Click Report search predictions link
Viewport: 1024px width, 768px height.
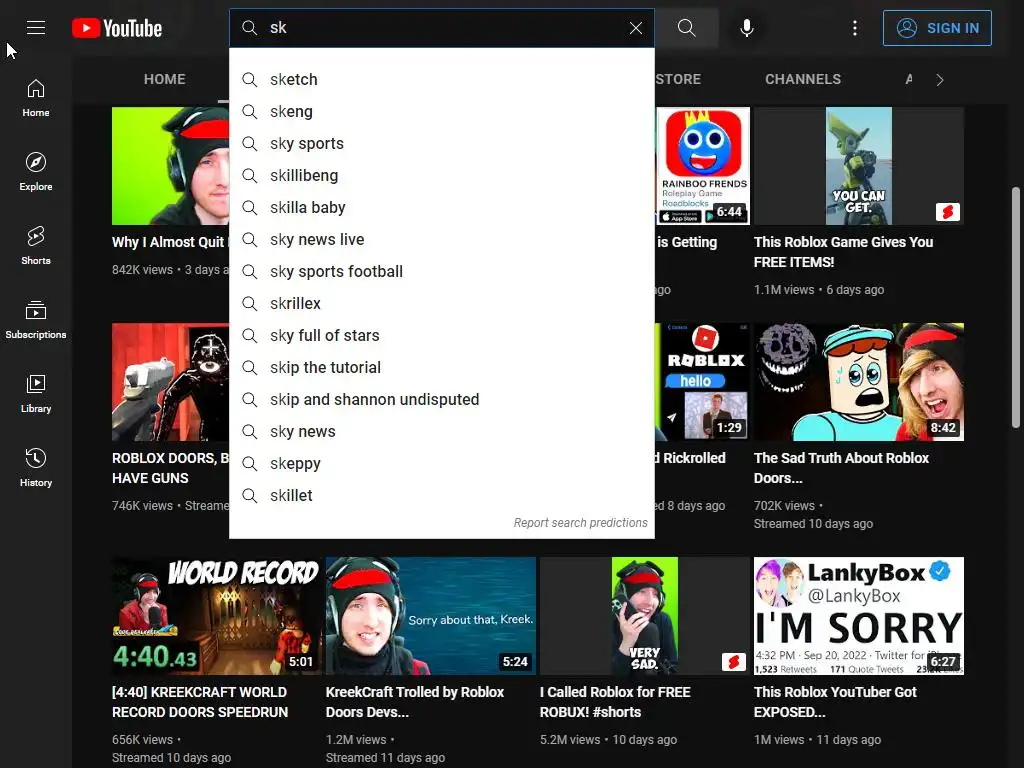pyautogui.click(x=581, y=523)
